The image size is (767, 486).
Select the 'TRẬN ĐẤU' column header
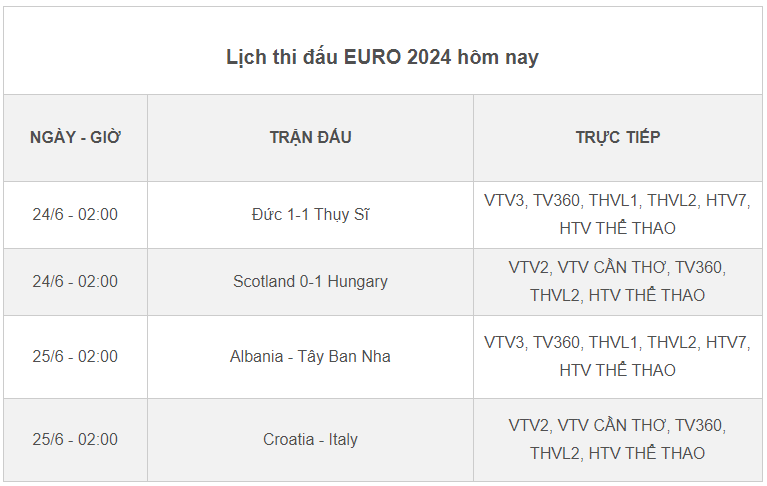(310, 138)
